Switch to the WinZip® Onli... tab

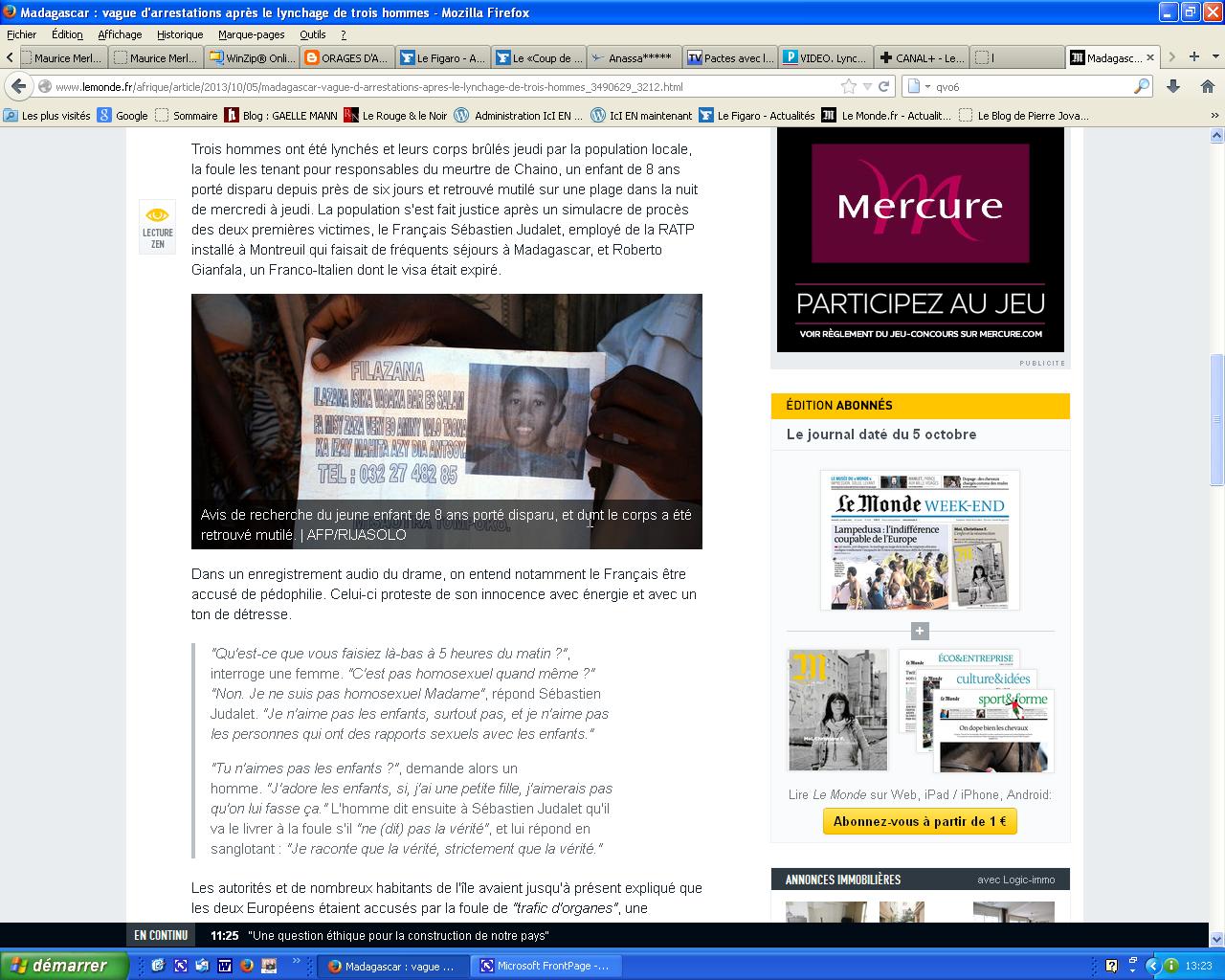tap(252, 57)
